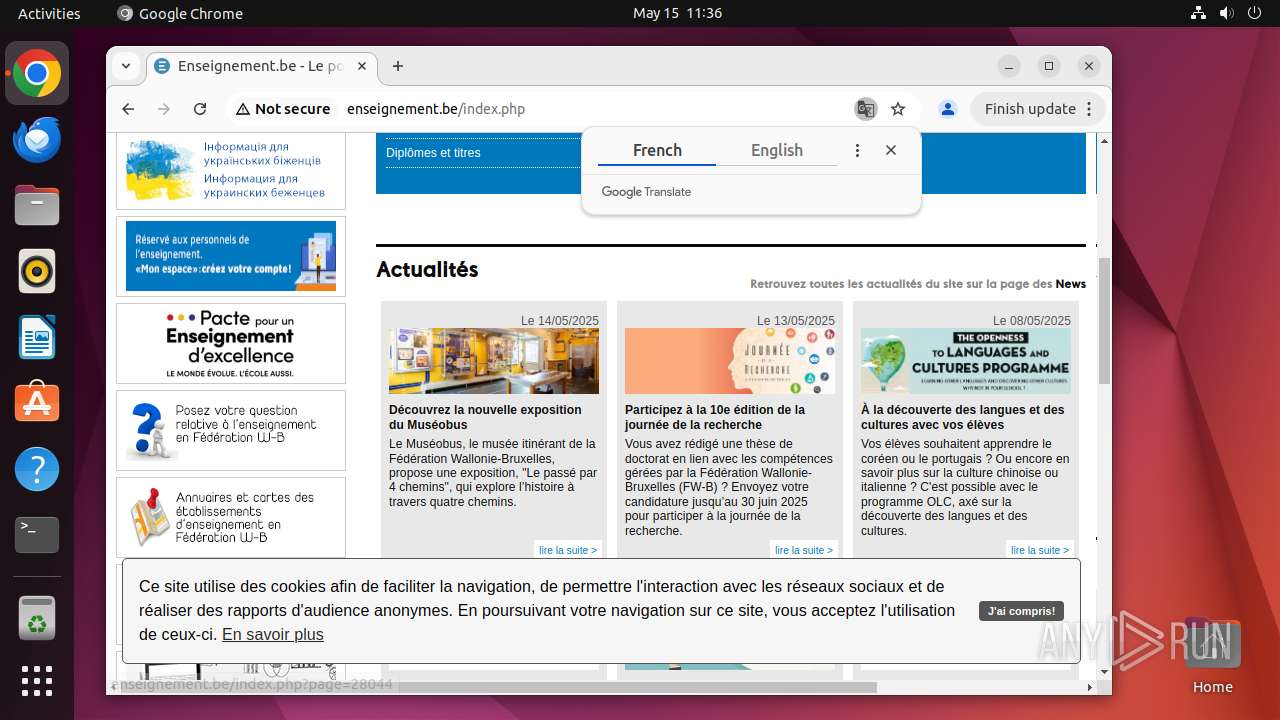Click Finish update button

1038,109
